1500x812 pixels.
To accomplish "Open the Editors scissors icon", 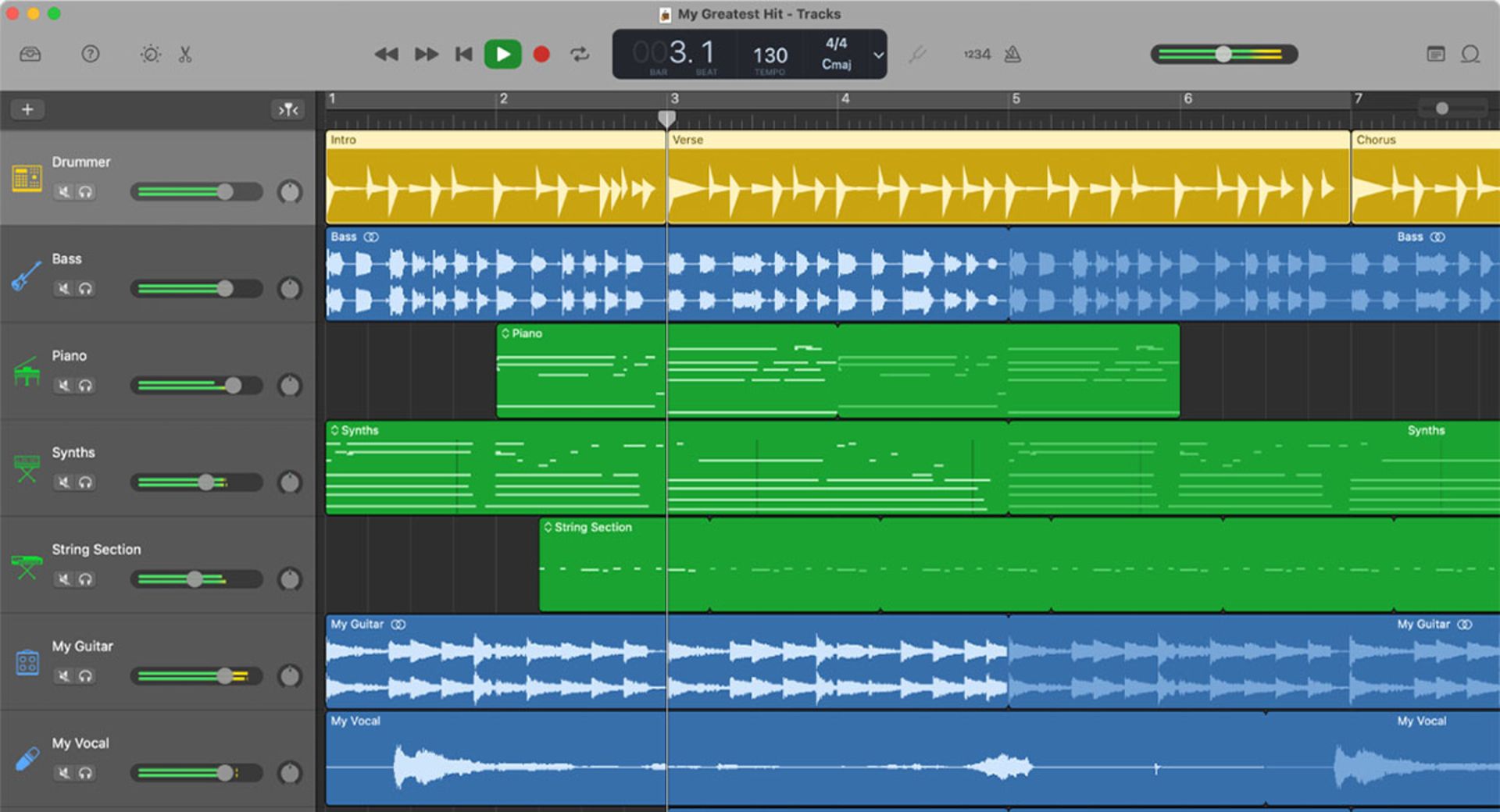I will coord(185,54).
